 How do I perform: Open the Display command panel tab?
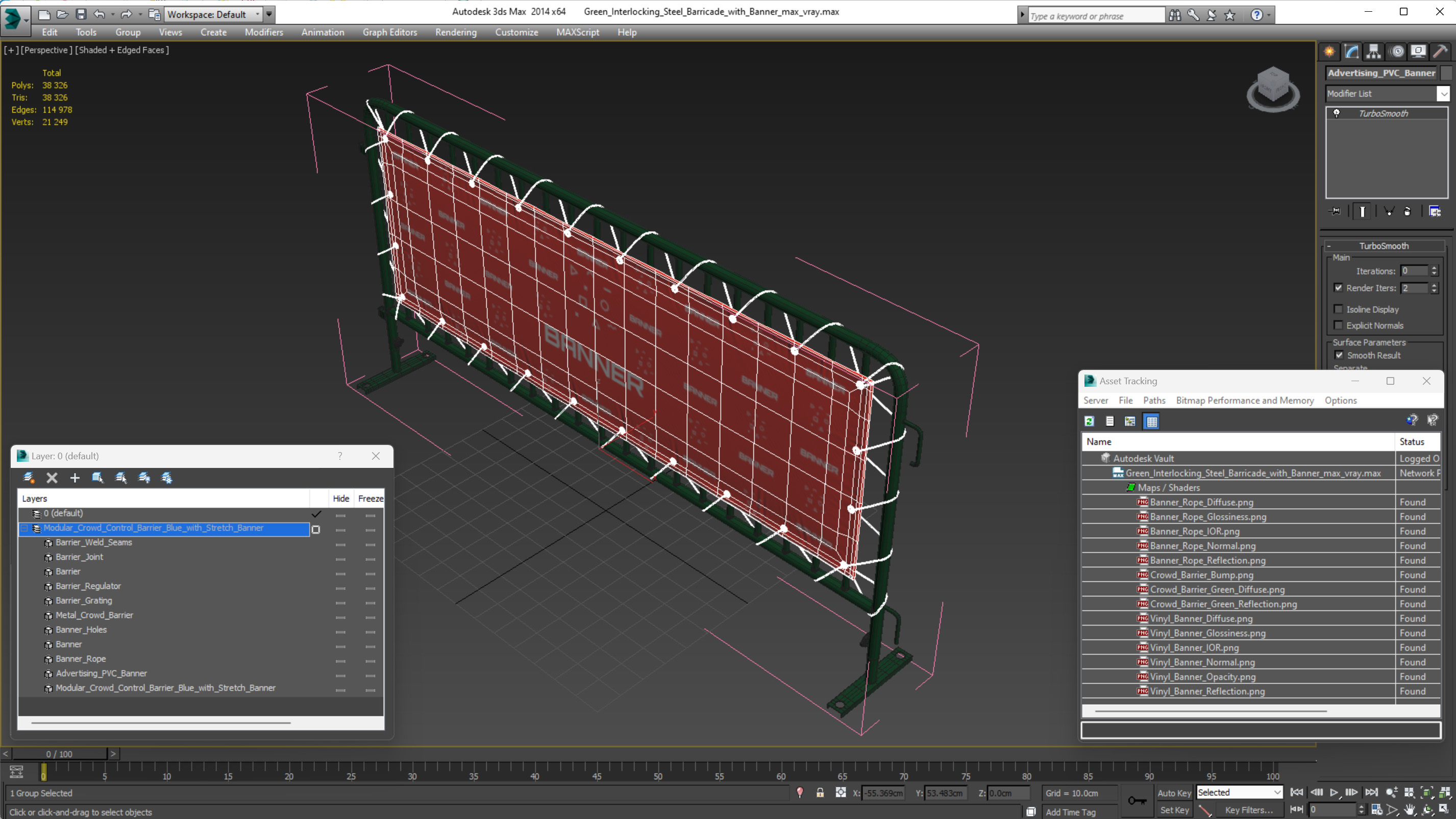click(x=1418, y=52)
